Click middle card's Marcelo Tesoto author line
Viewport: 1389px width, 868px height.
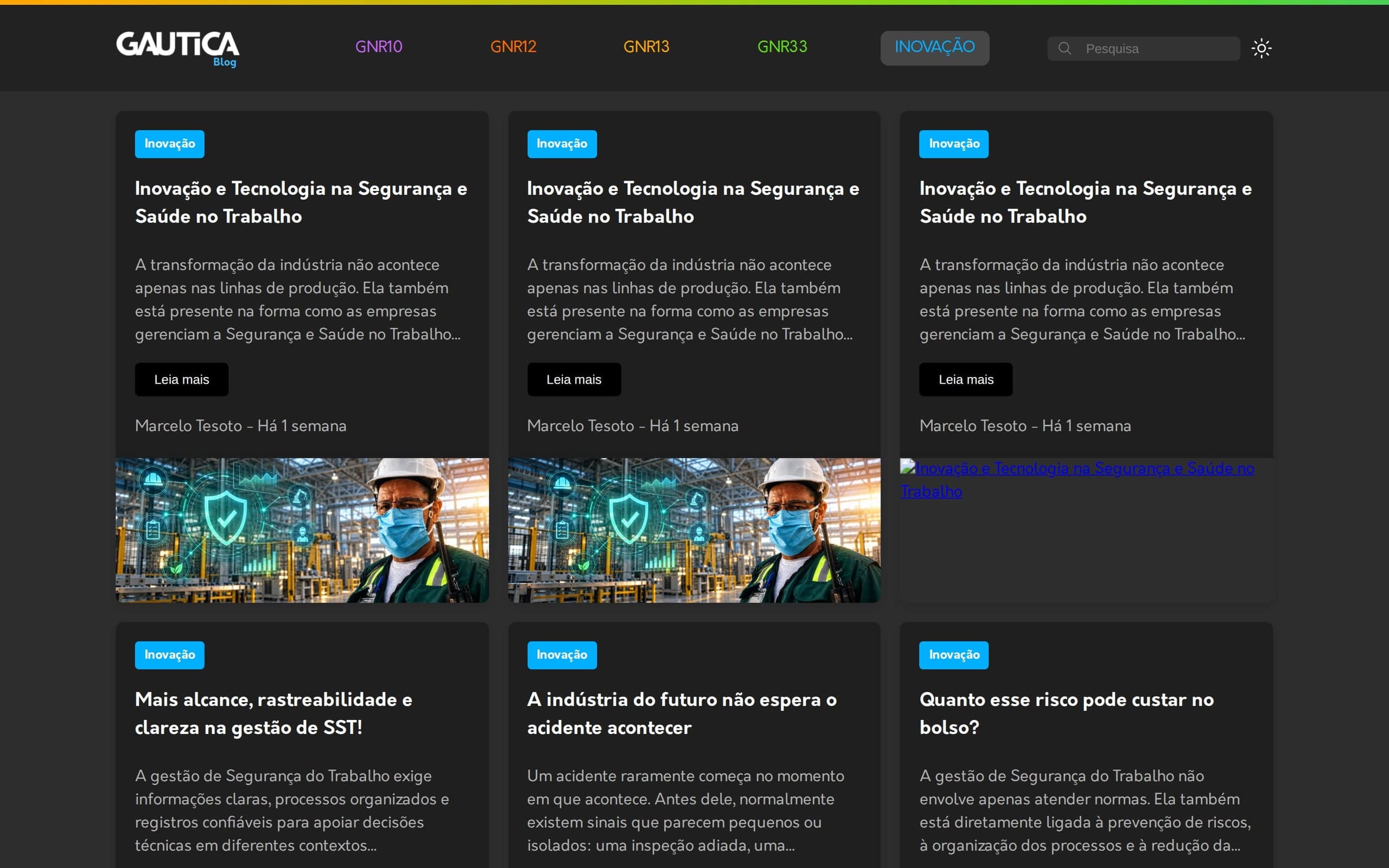click(633, 426)
